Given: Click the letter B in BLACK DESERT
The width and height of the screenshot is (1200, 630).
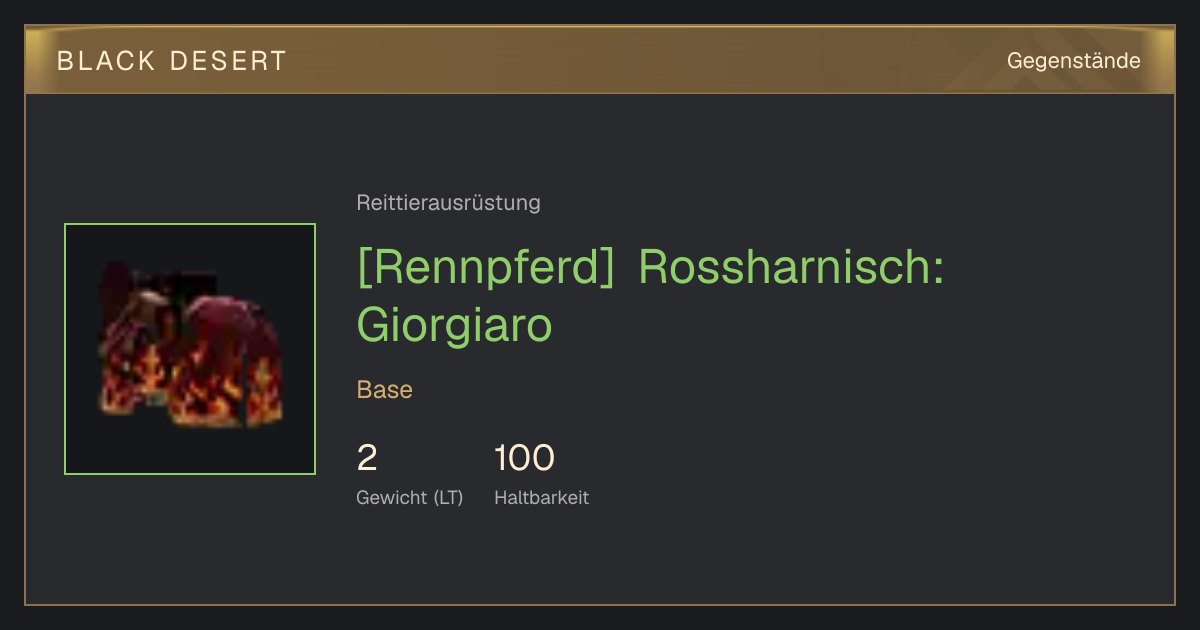Looking at the screenshot, I should point(65,61).
